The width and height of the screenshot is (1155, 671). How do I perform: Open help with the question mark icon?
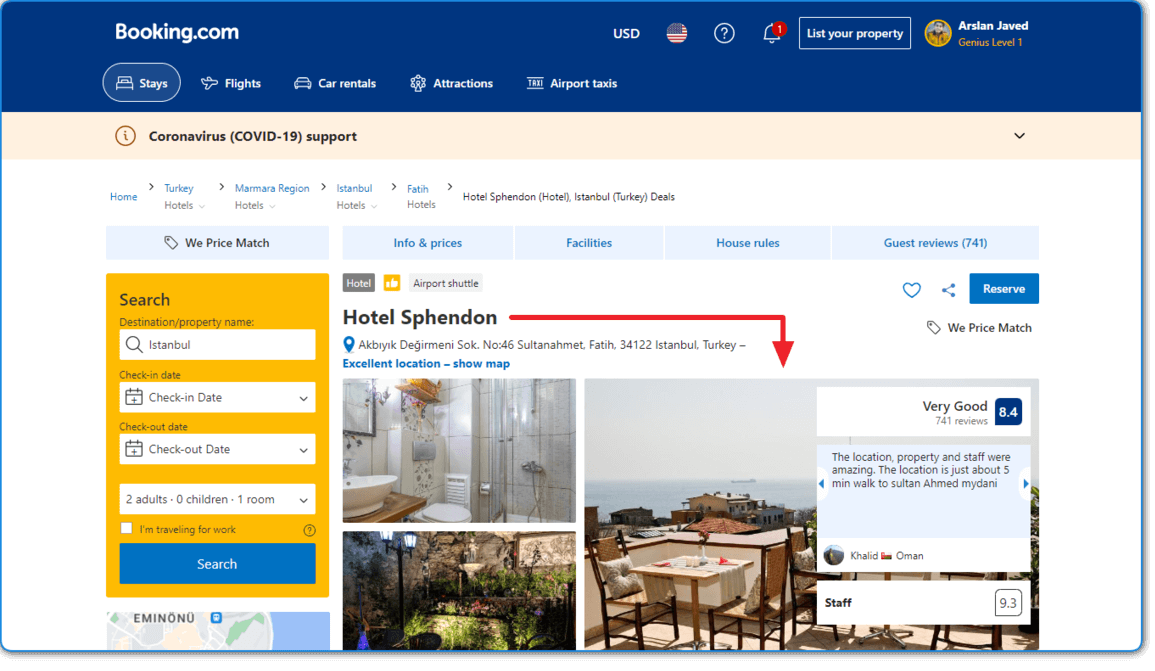coord(724,33)
